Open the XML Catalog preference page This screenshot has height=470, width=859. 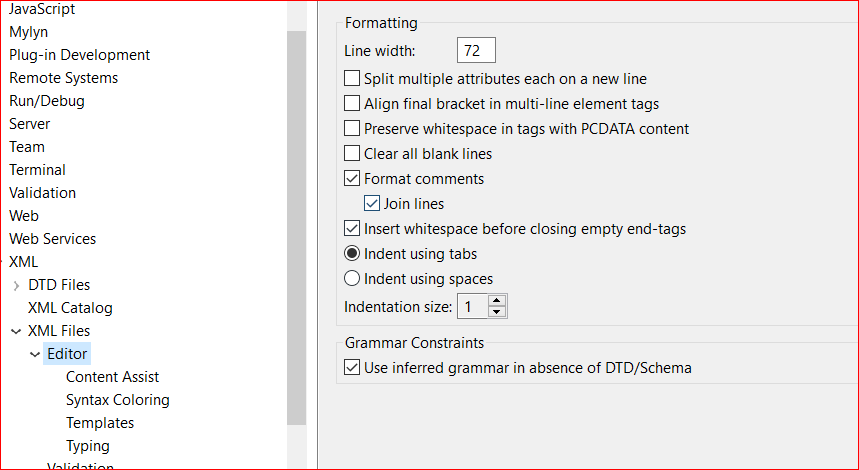[70, 308]
